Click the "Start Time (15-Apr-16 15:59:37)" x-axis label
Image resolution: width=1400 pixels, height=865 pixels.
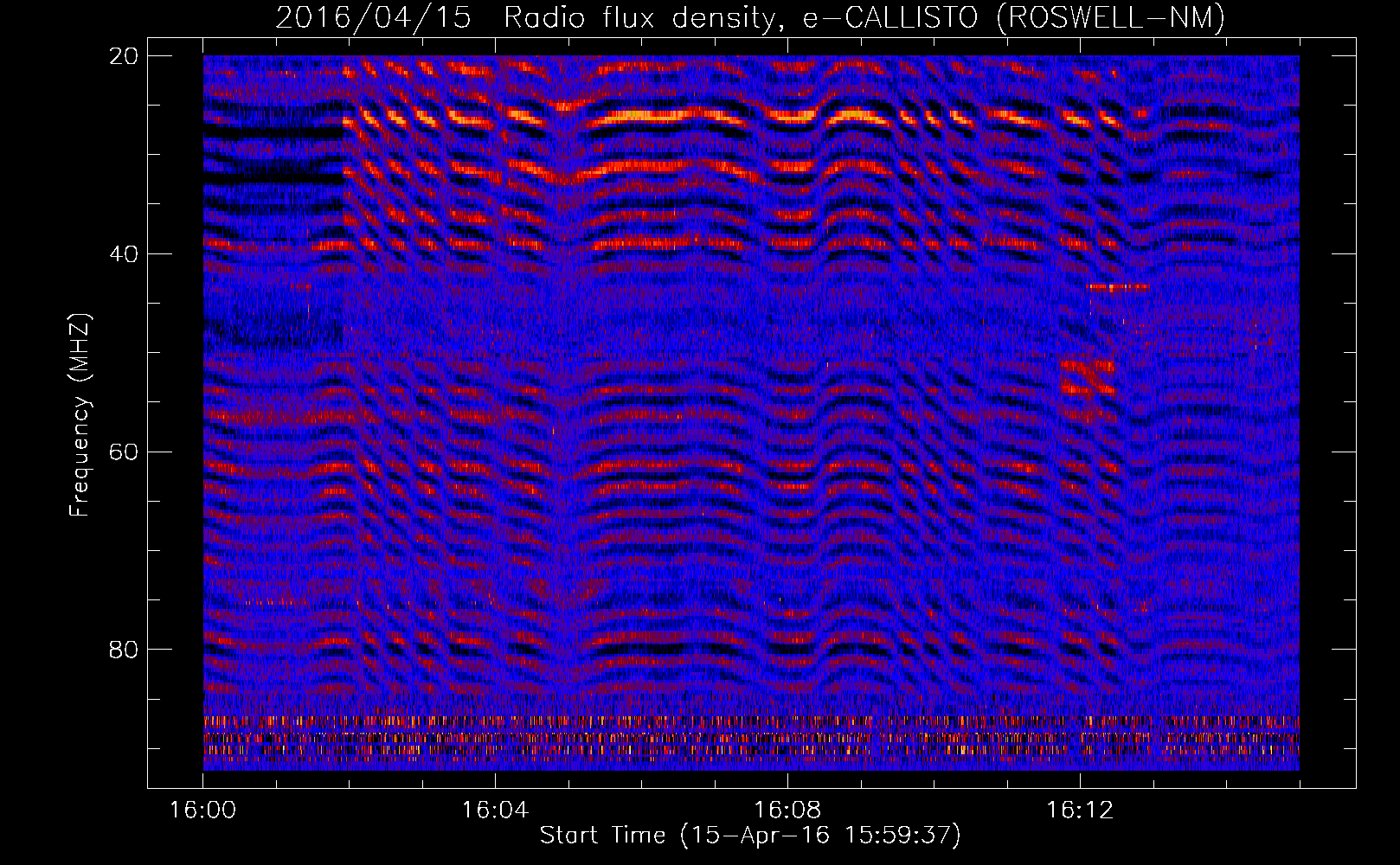[x=750, y=836]
